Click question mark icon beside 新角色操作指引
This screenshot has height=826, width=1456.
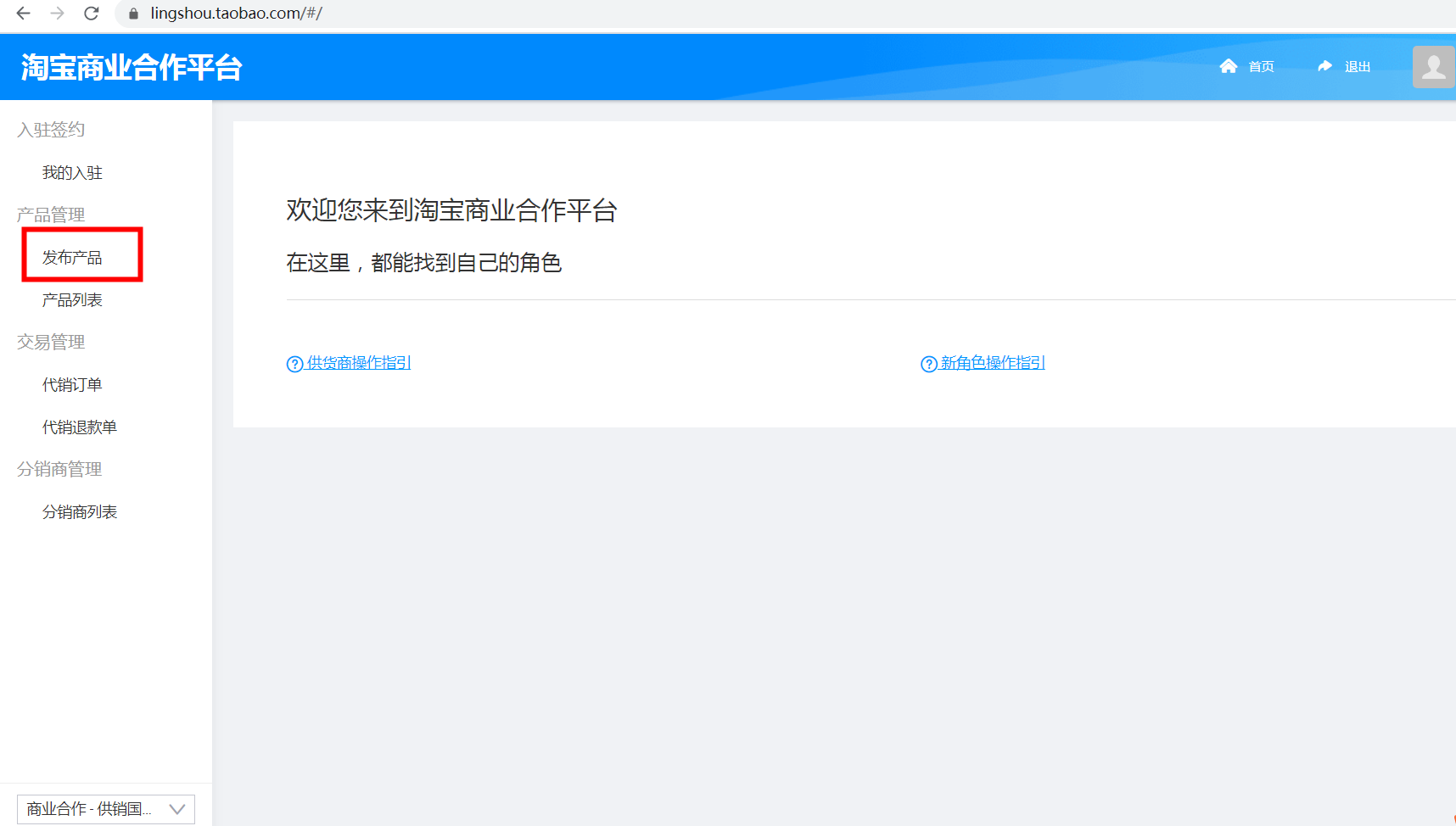click(x=929, y=364)
